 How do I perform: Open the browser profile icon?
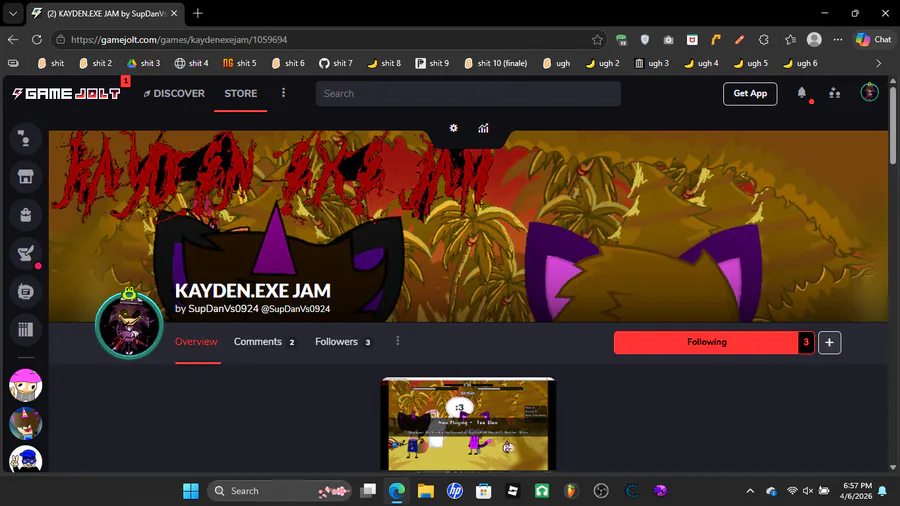click(x=814, y=40)
